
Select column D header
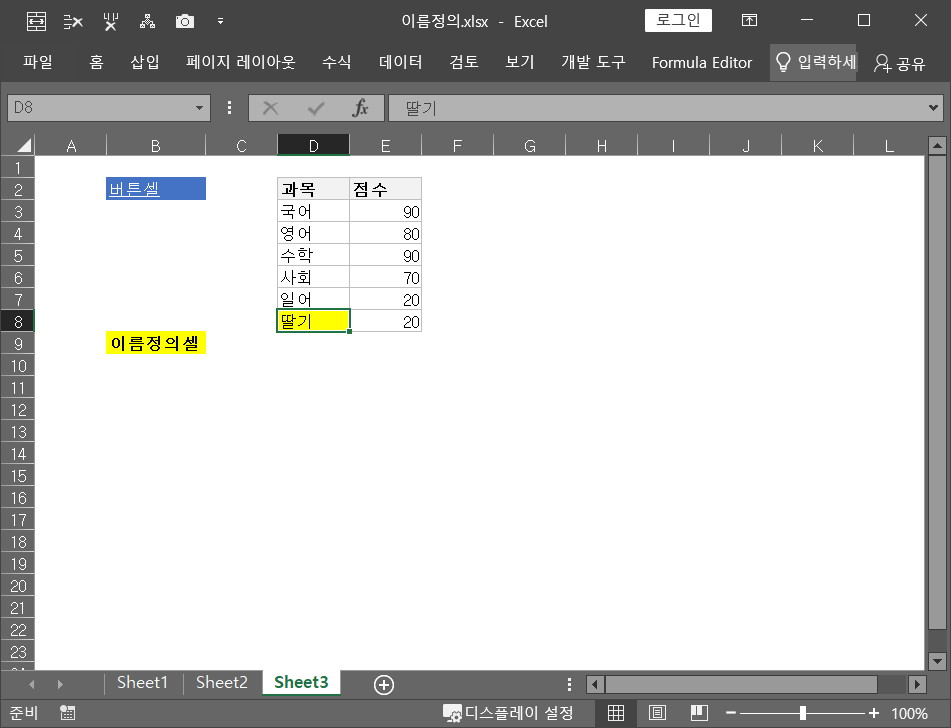click(x=314, y=146)
